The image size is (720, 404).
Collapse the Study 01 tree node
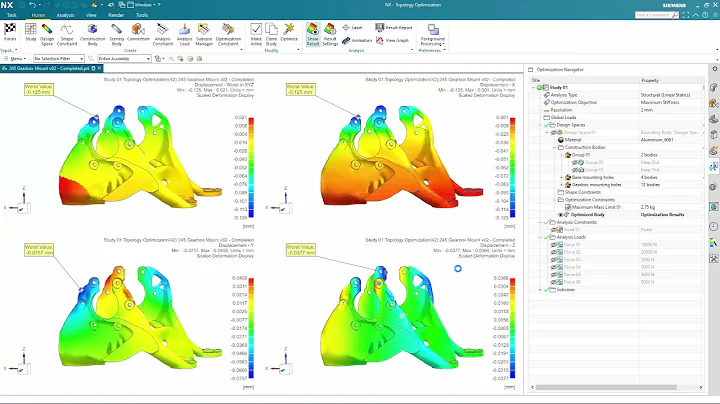[x=534, y=87]
